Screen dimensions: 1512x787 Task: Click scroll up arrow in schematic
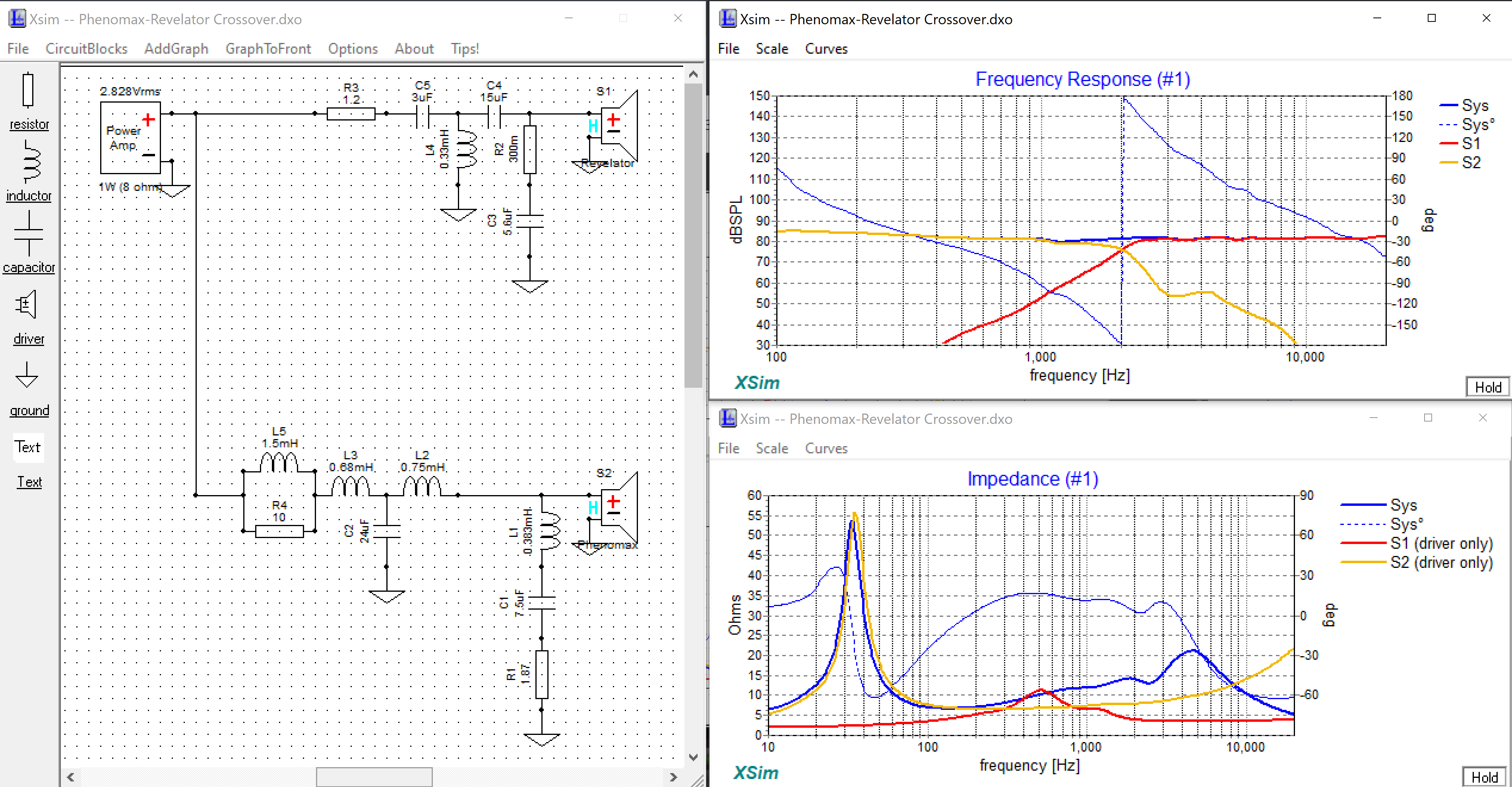click(693, 74)
